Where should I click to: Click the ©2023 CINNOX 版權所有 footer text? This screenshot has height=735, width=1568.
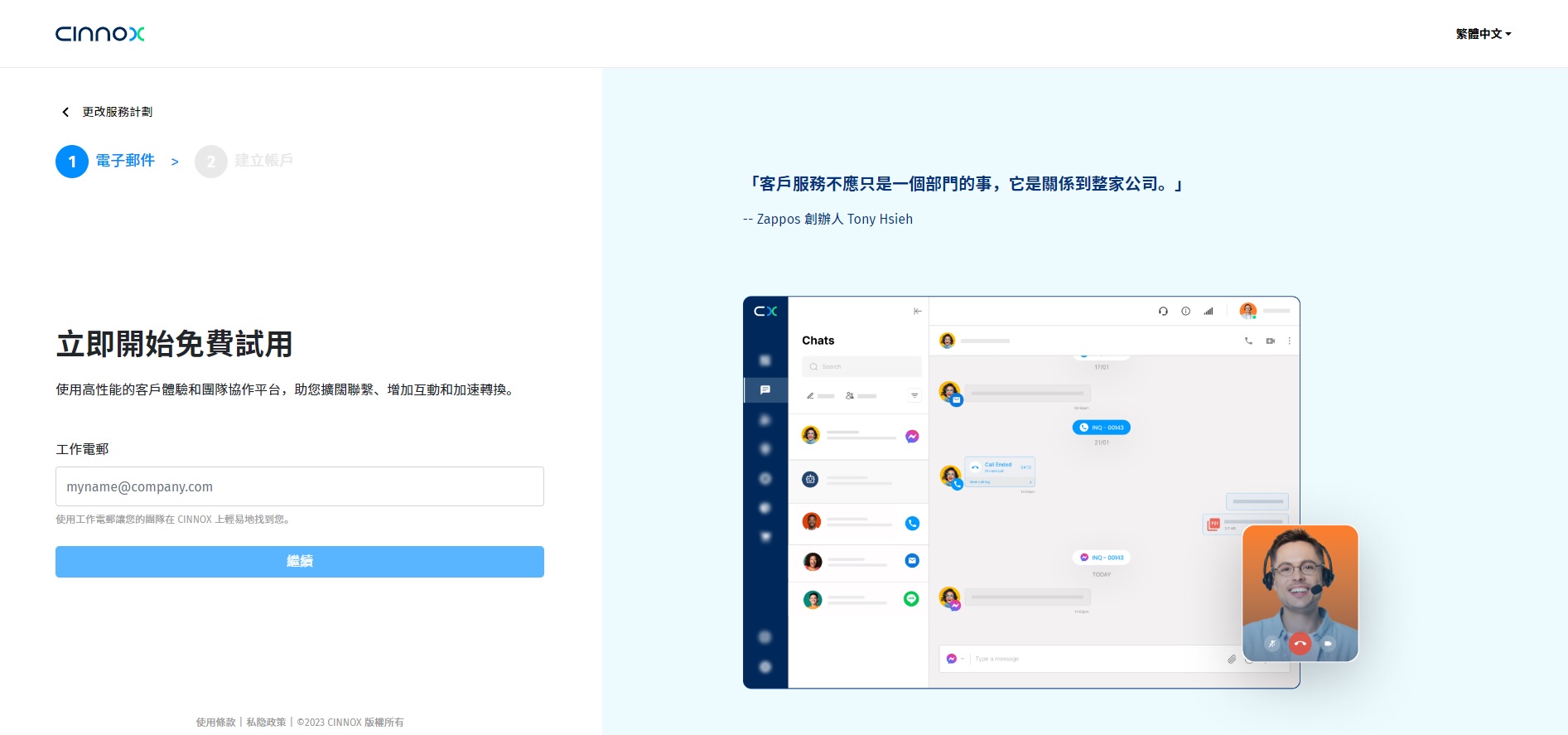point(350,723)
